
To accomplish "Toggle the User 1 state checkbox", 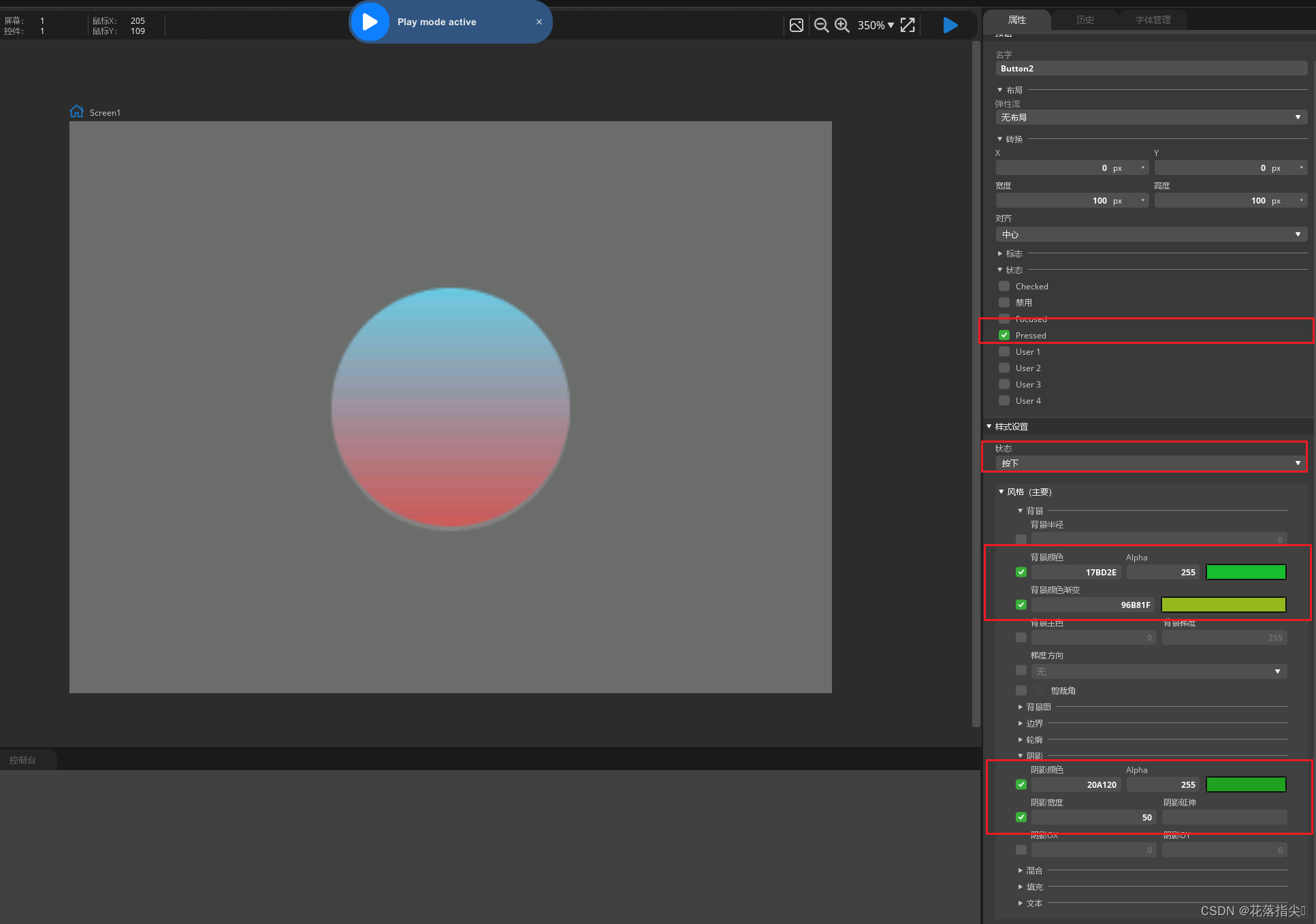I will (x=1004, y=351).
